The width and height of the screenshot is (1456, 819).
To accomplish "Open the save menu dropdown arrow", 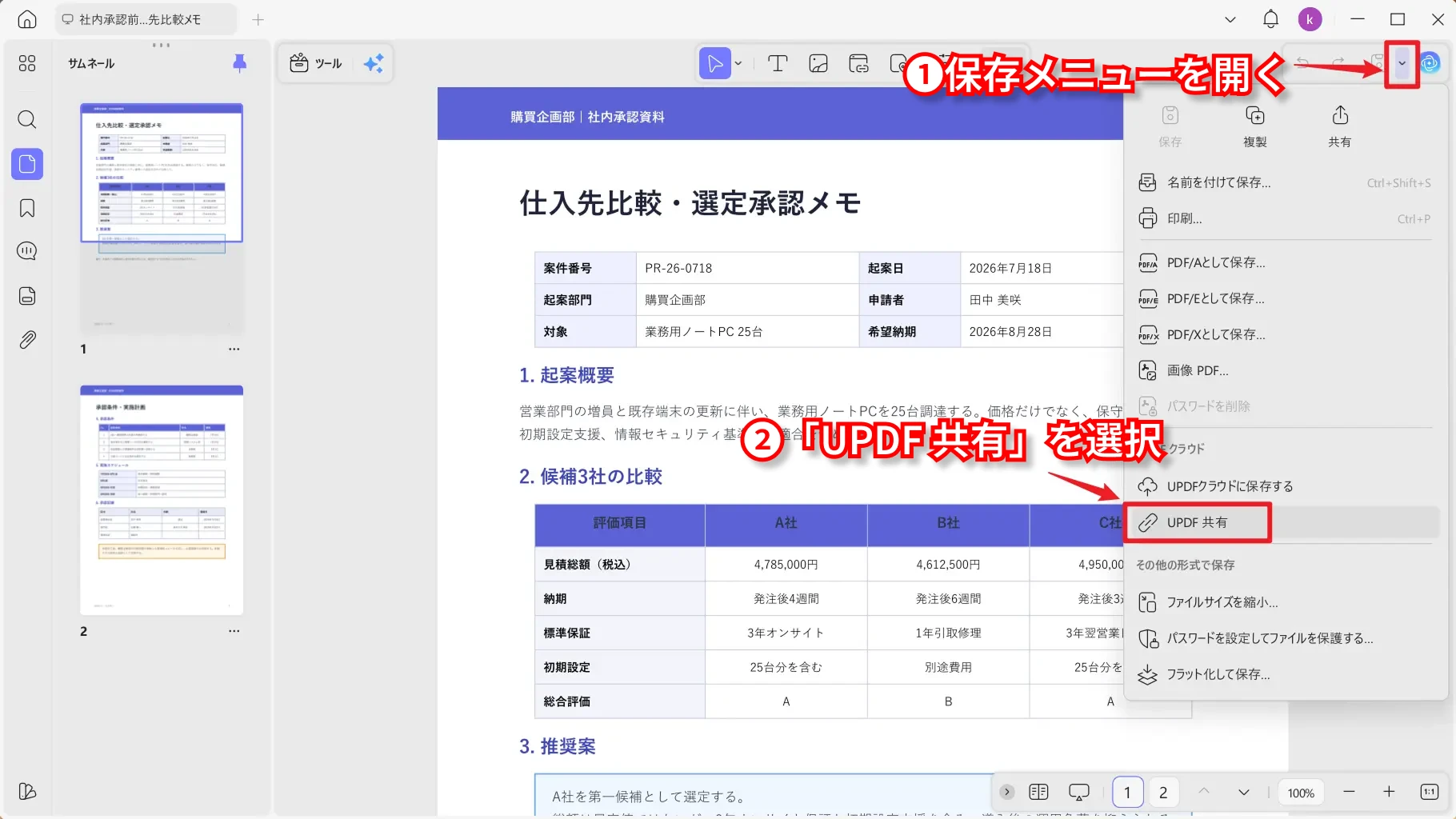I will pos(1402,63).
